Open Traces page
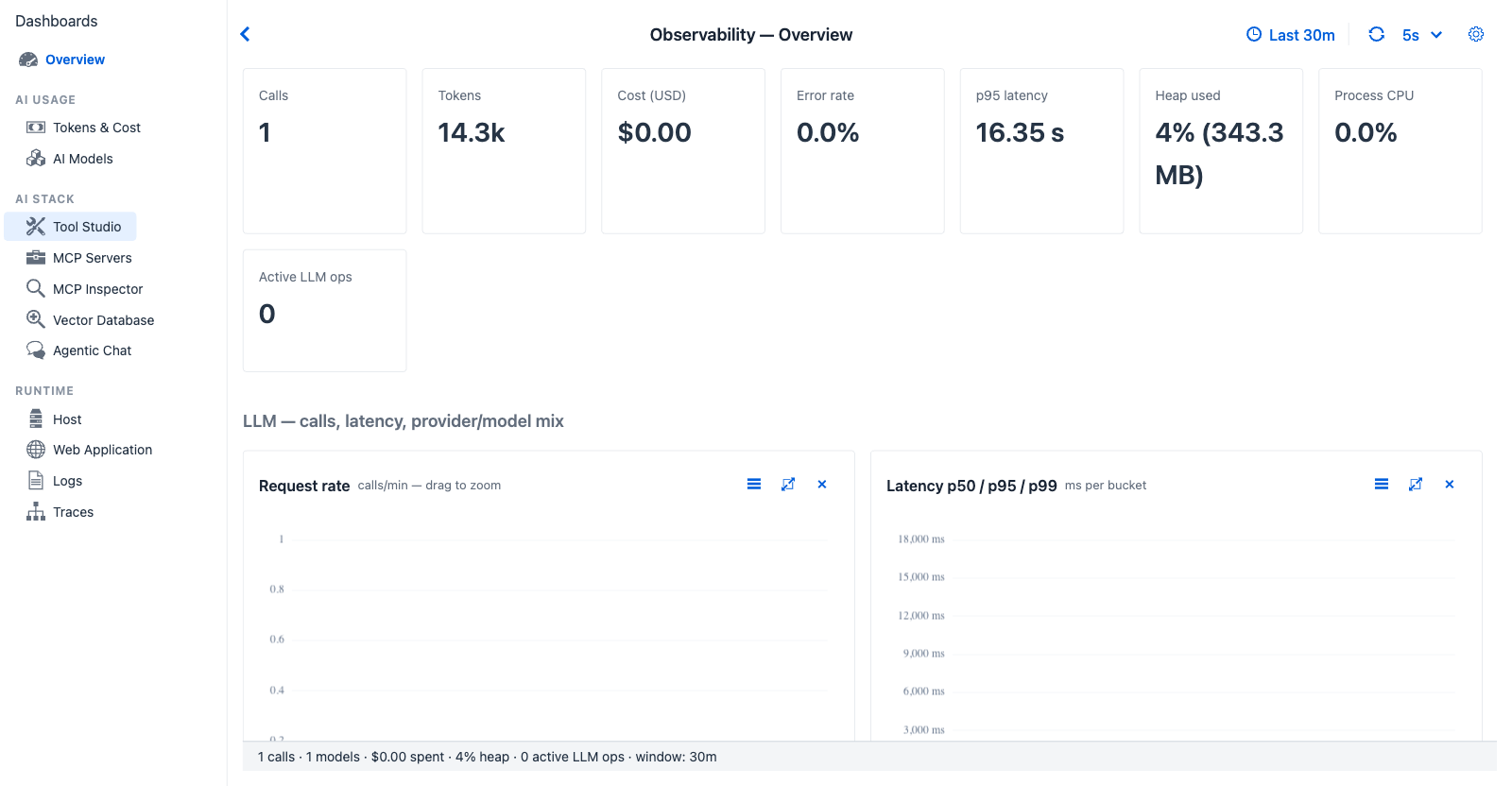The height and width of the screenshot is (786, 1512). click(x=74, y=512)
